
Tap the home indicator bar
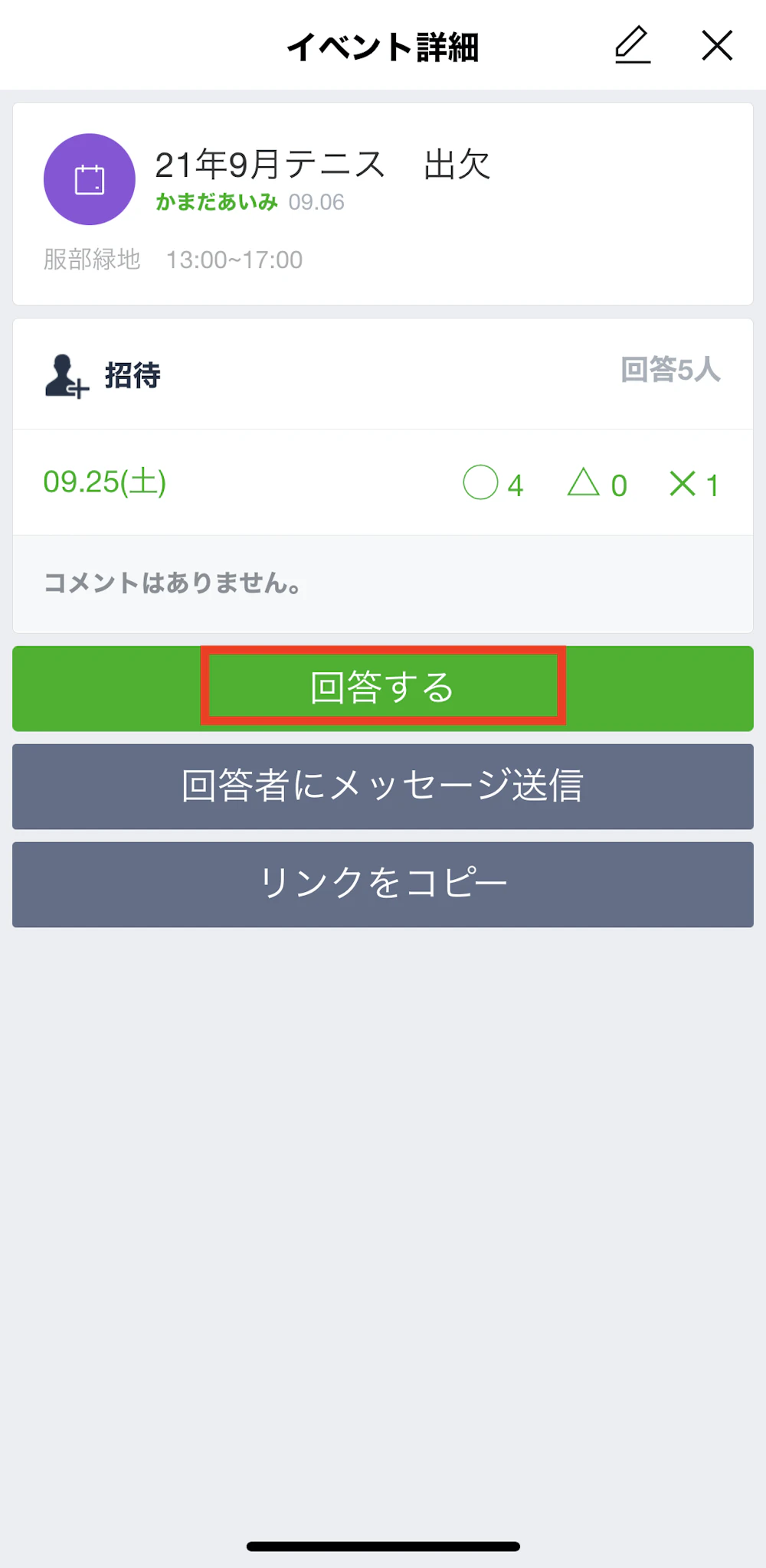coord(383,1546)
